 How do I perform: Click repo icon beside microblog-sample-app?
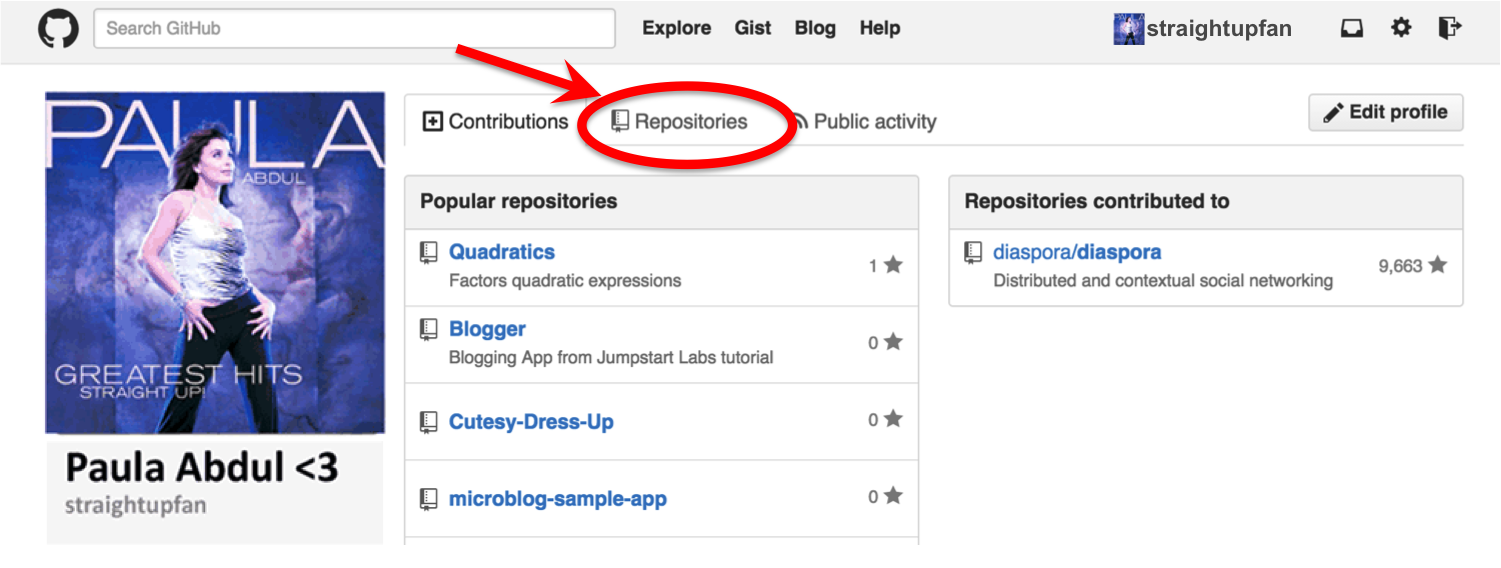coord(429,499)
